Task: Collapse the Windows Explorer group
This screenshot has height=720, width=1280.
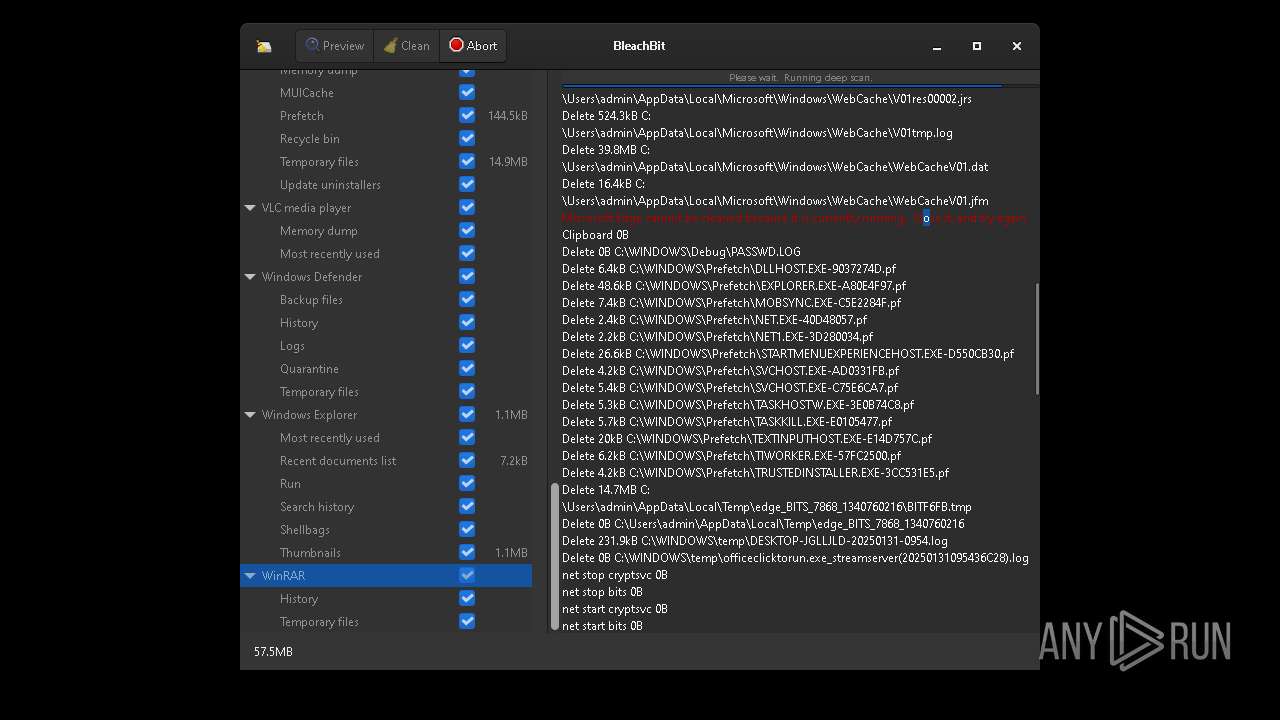Action: [250, 415]
